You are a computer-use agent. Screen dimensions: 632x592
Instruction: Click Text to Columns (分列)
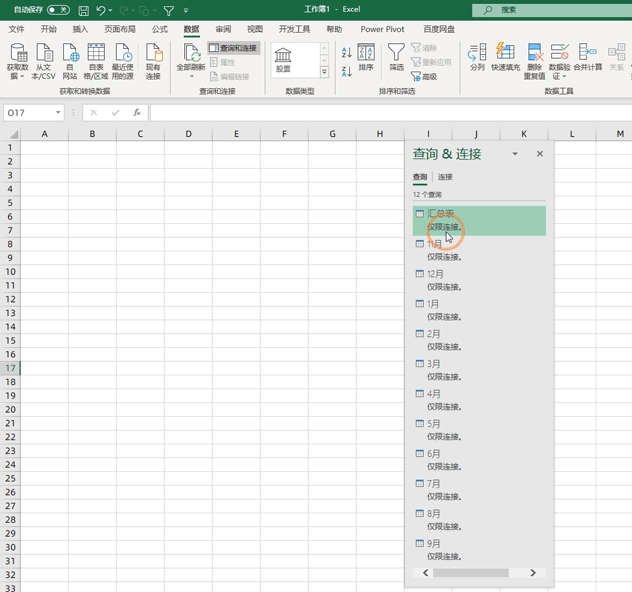pyautogui.click(x=477, y=57)
